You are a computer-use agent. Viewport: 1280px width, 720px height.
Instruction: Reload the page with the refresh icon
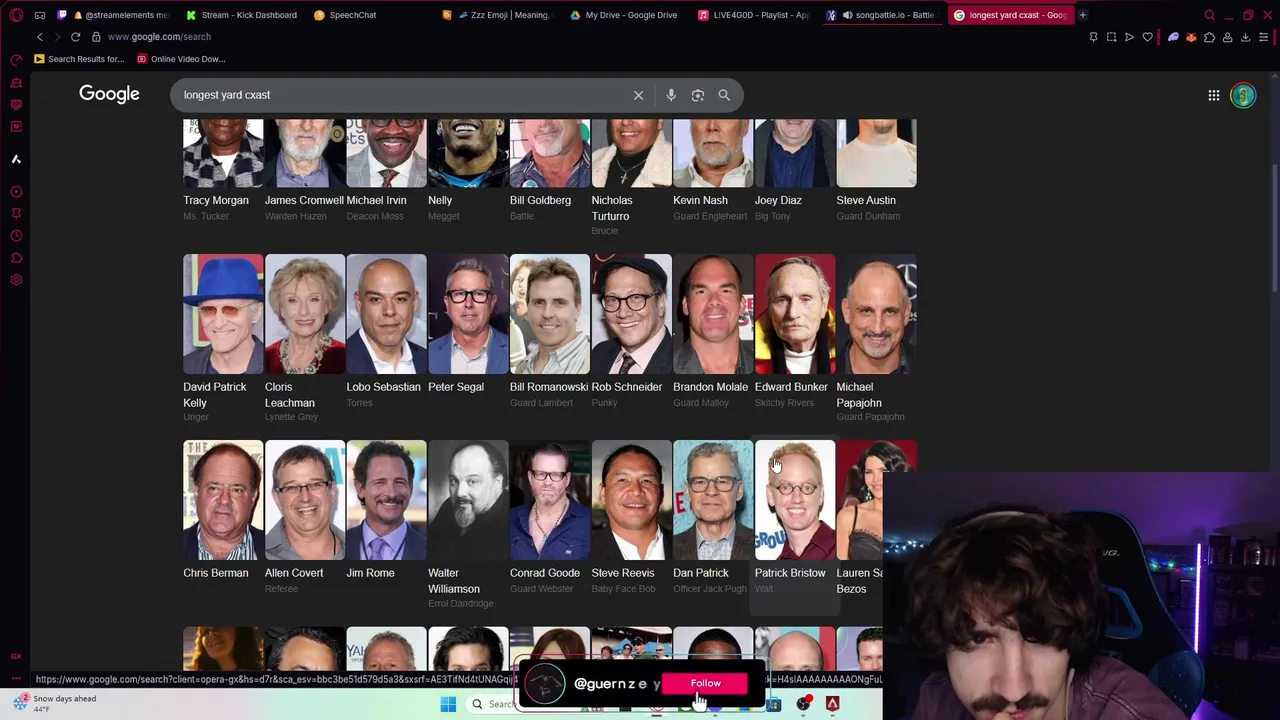[75, 37]
